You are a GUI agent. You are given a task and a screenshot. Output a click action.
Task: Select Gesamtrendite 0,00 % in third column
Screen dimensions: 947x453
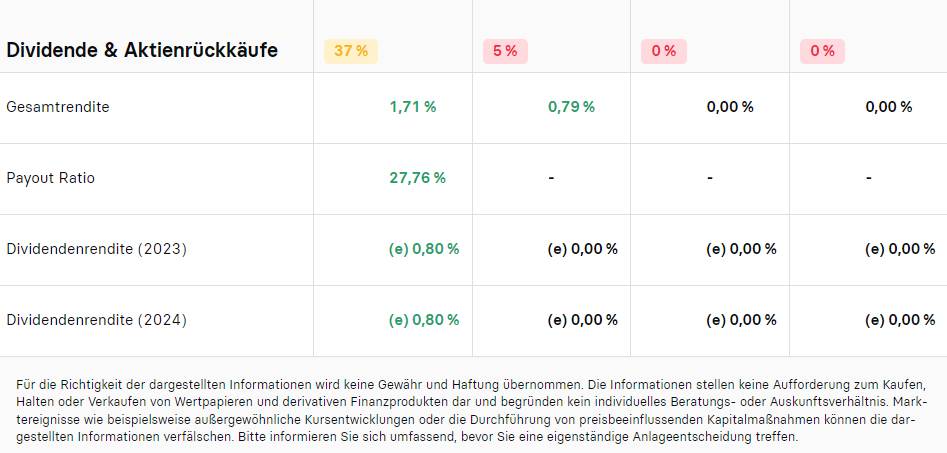click(x=730, y=107)
